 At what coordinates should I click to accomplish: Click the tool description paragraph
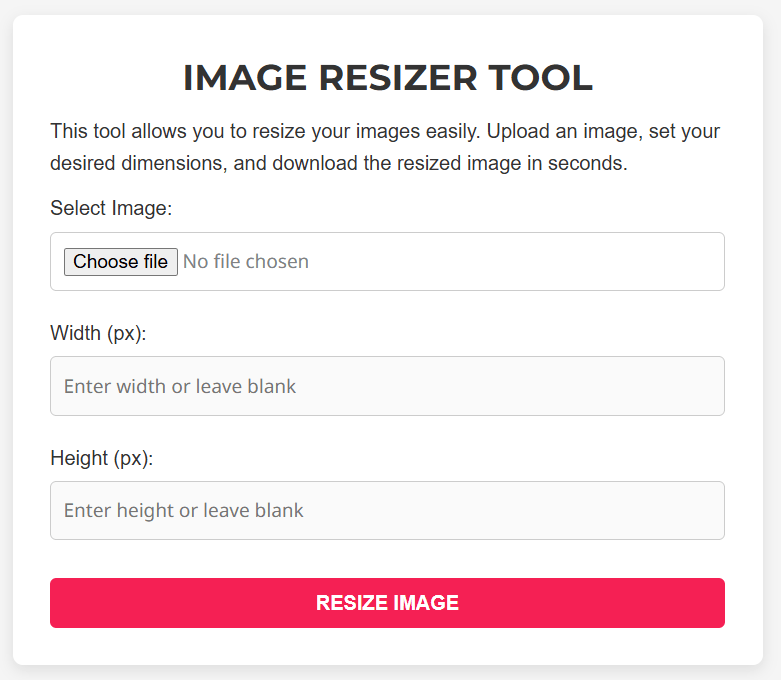387,147
